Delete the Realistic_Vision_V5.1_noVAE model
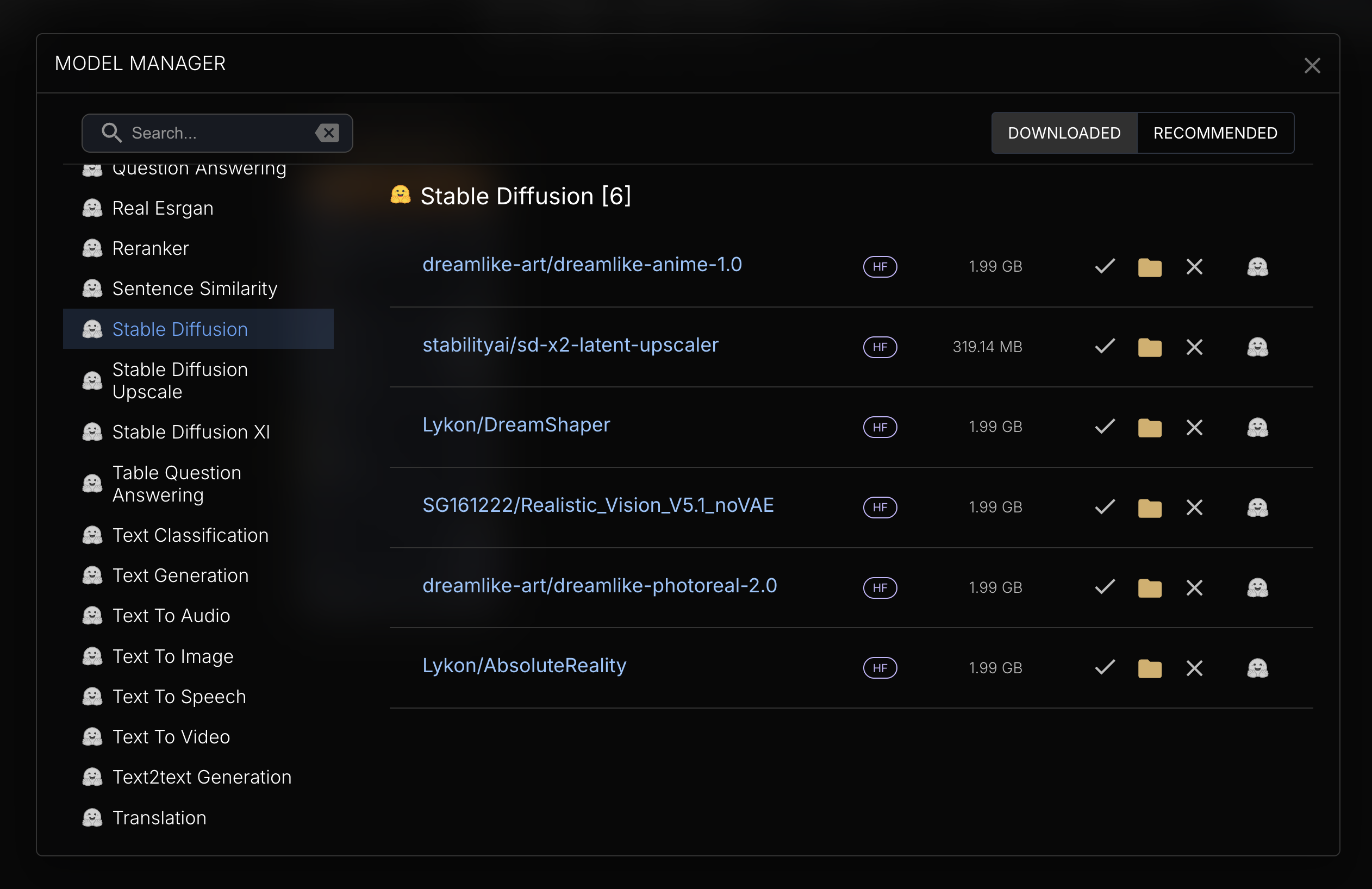This screenshot has height=889, width=1372. [x=1194, y=508]
